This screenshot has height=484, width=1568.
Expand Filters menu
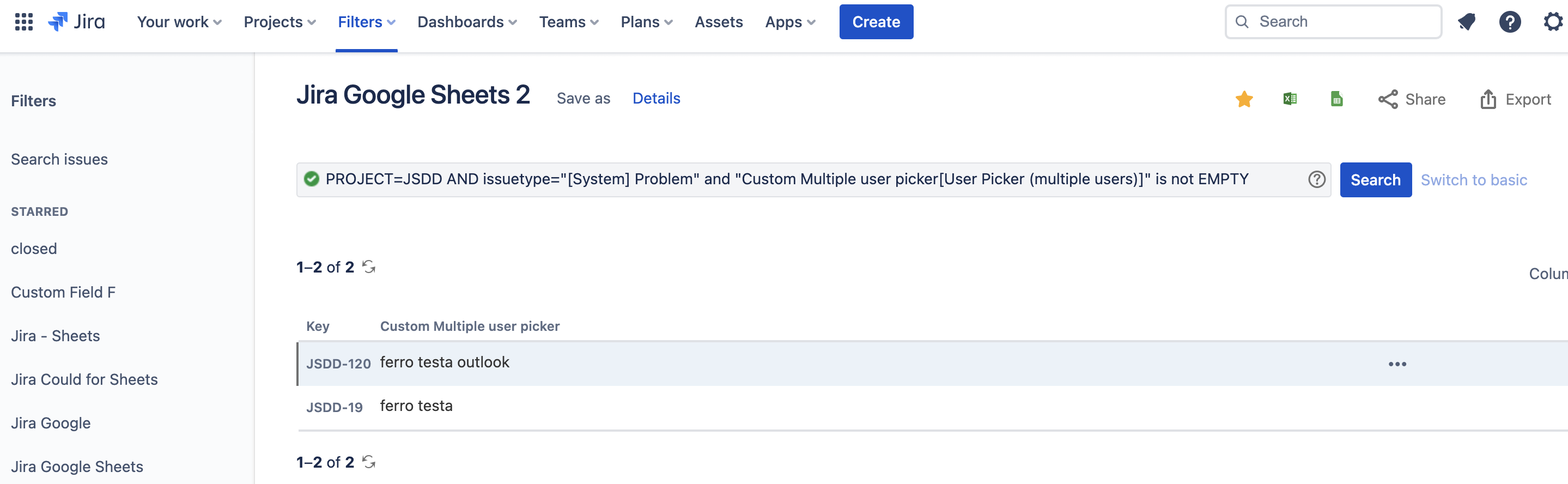pyautogui.click(x=367, y=22)
